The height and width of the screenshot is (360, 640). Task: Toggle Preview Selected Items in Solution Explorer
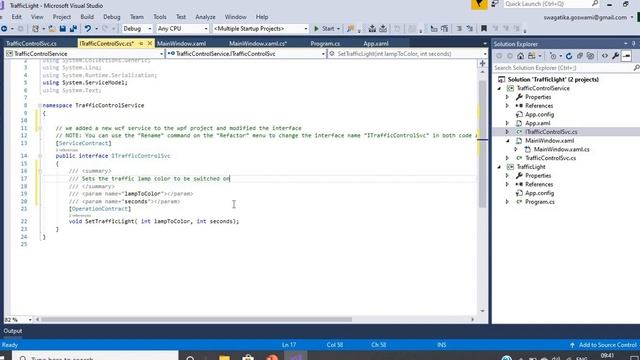point(627,56)
